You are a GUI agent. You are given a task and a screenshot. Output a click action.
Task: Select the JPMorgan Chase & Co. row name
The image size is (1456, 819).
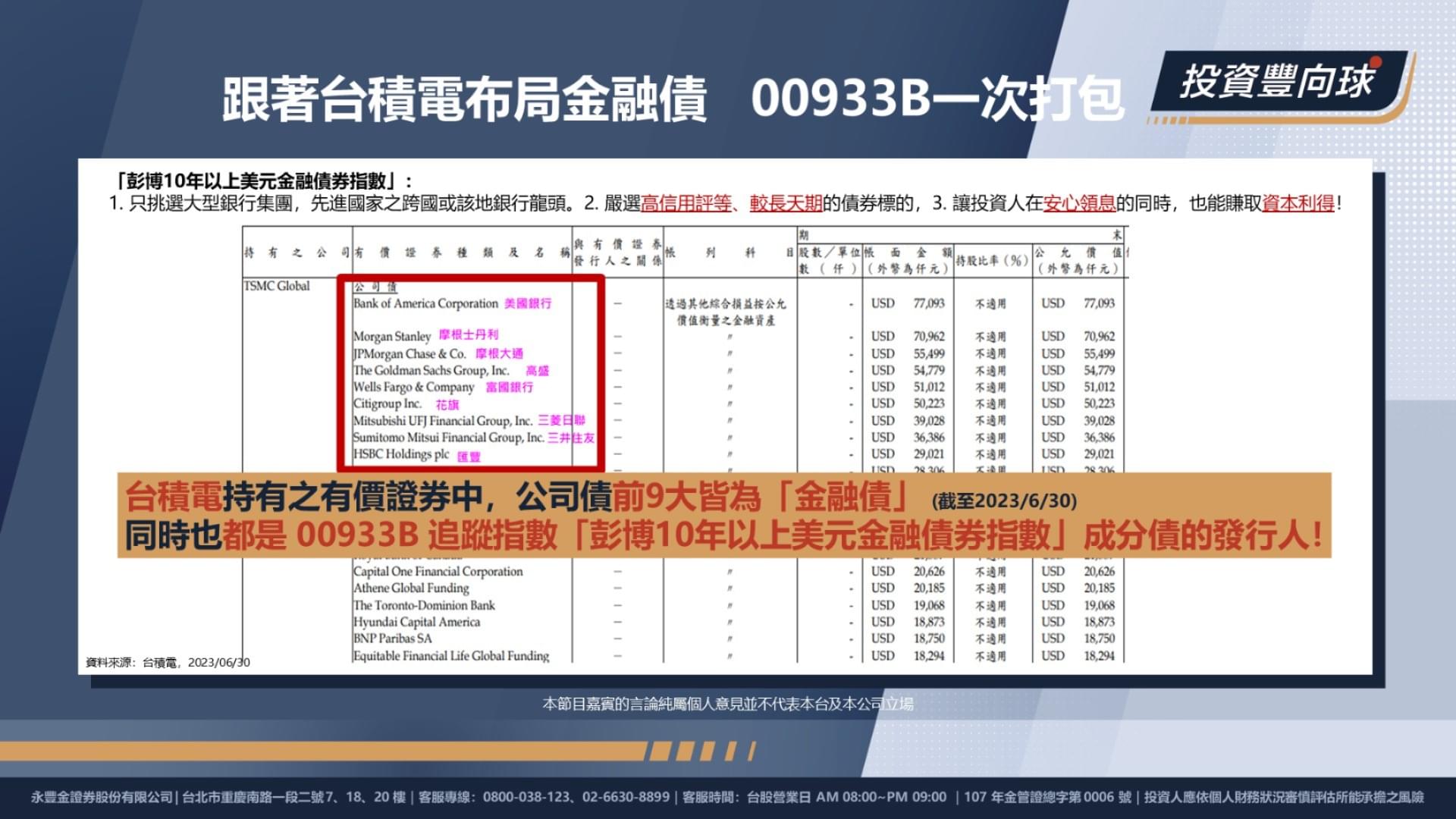[409, 353]
